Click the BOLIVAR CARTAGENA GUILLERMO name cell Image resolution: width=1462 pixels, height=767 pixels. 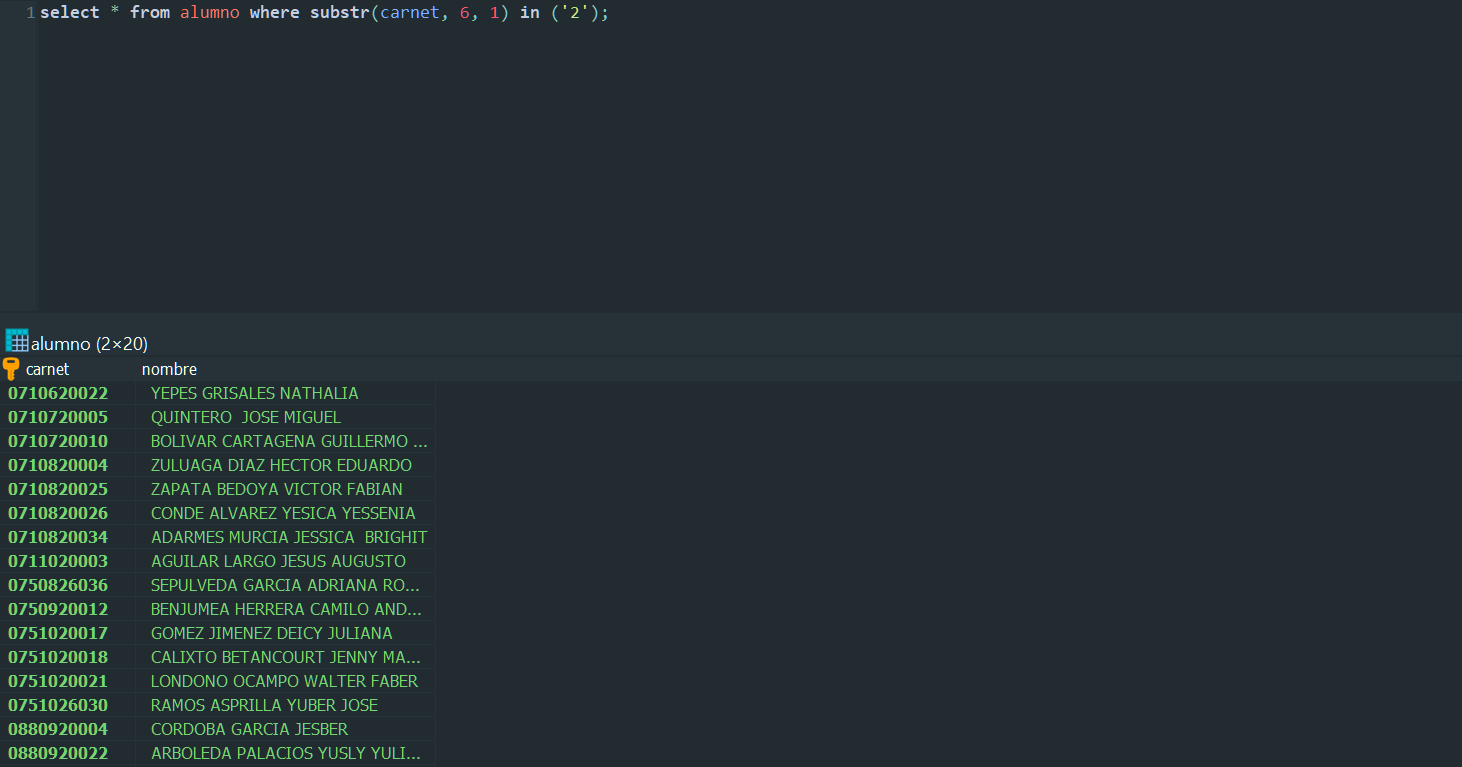coord(288,441)
